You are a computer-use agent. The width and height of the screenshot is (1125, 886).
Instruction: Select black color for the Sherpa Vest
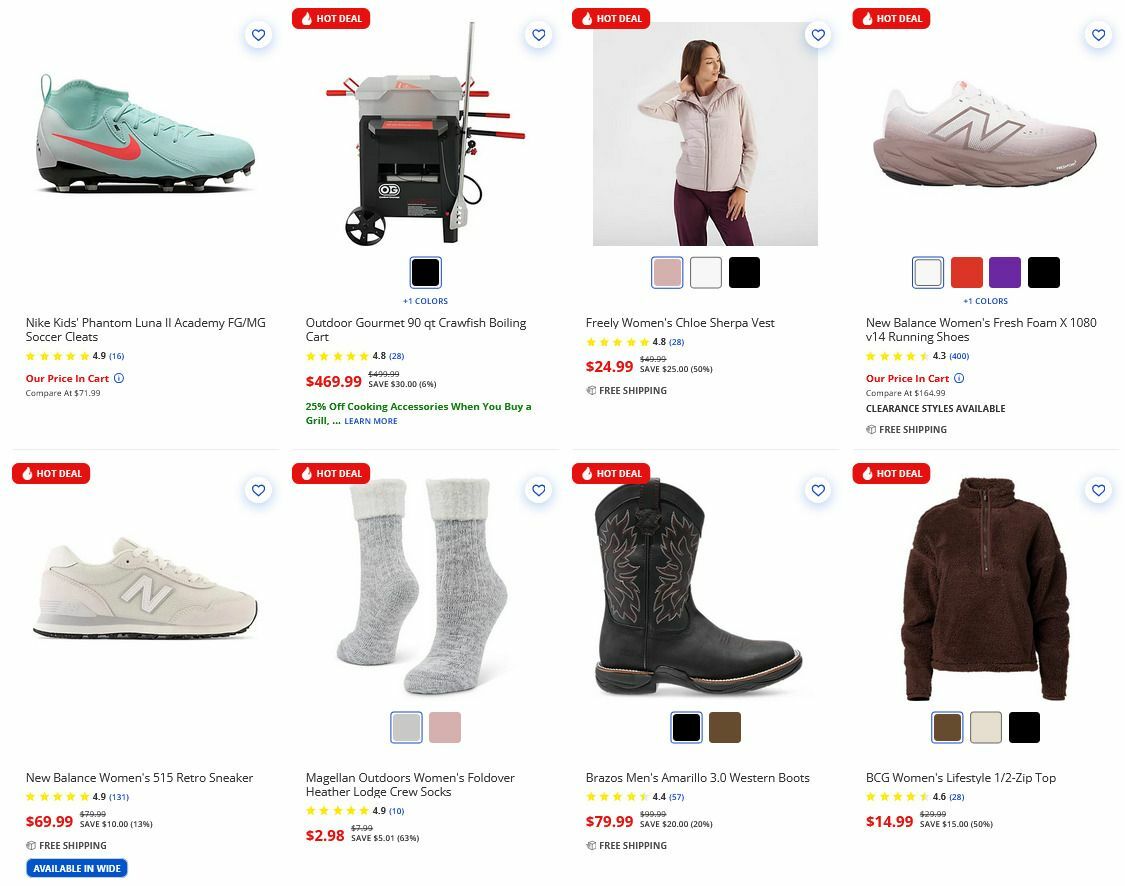(744, 271)
